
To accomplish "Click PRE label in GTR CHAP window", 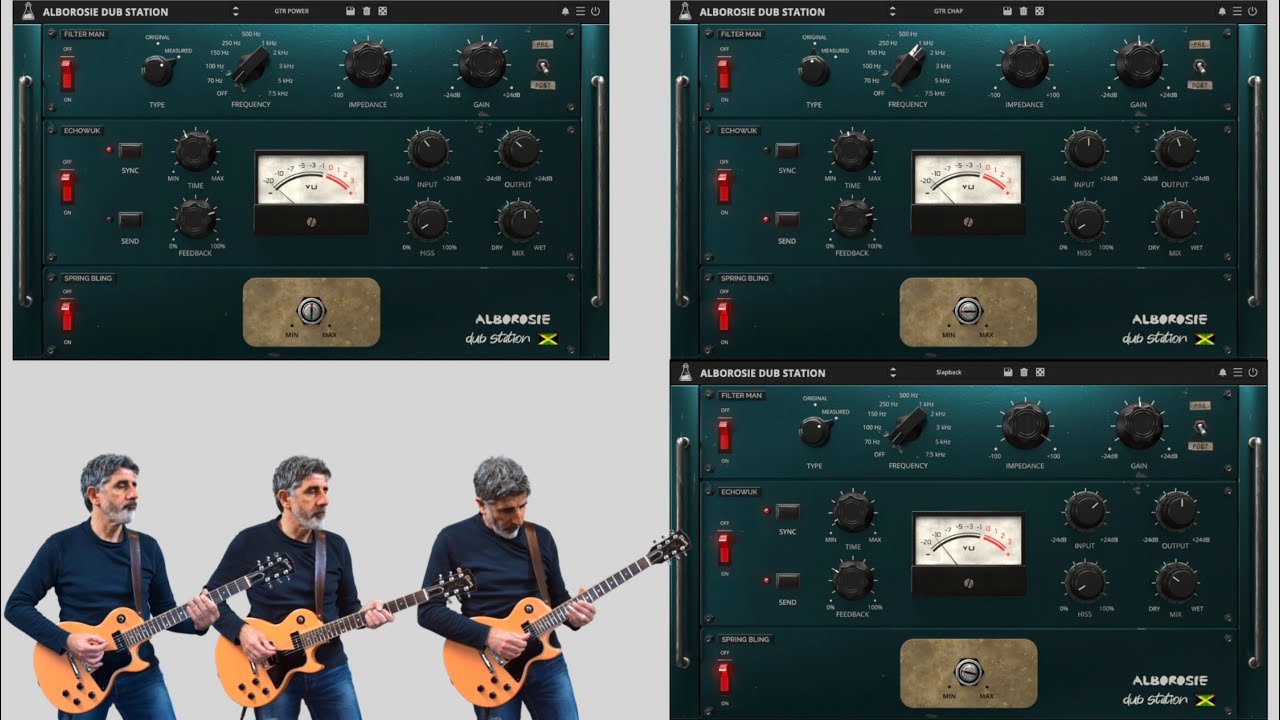I will click(1200, 44).
